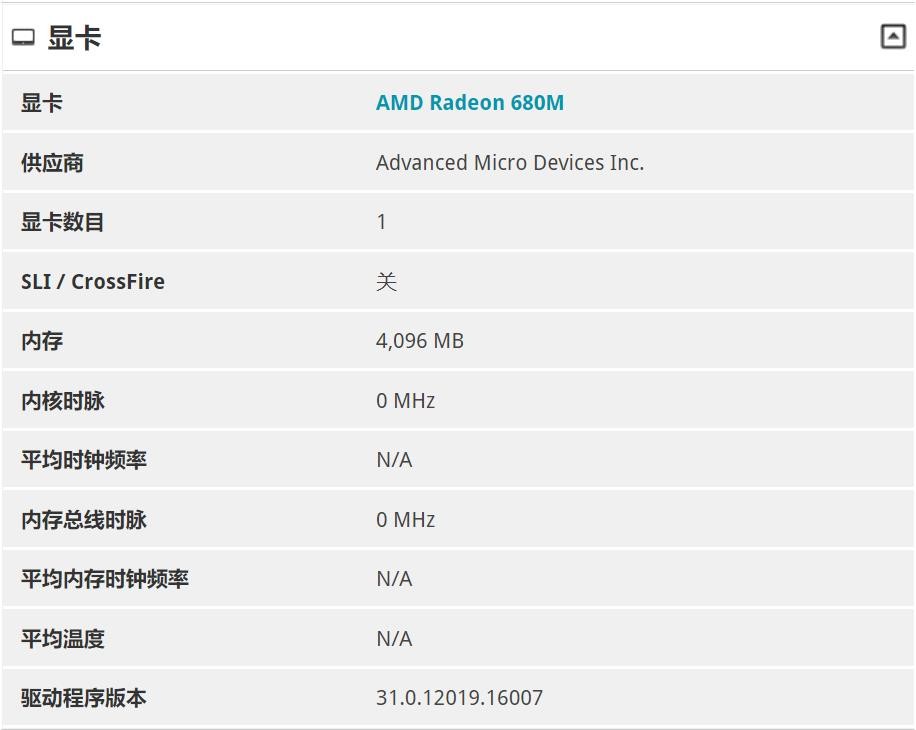
Task: Open the AMD Radeon 680M link
Action: 469,103
